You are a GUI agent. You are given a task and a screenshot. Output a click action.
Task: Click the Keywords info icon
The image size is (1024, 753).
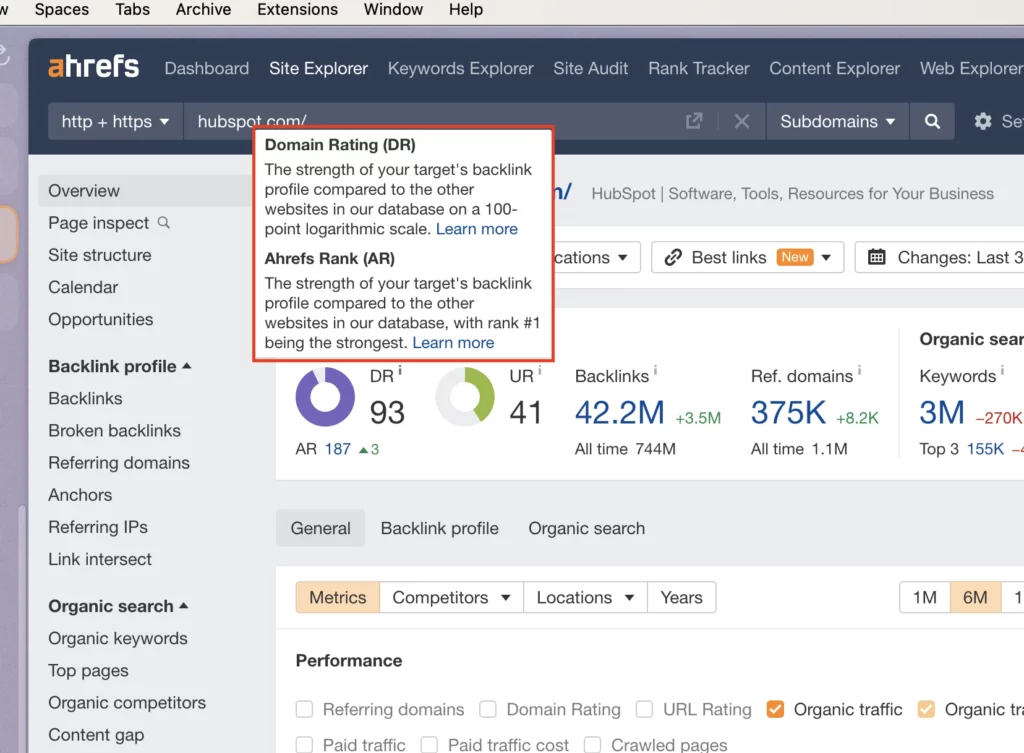1002,370
